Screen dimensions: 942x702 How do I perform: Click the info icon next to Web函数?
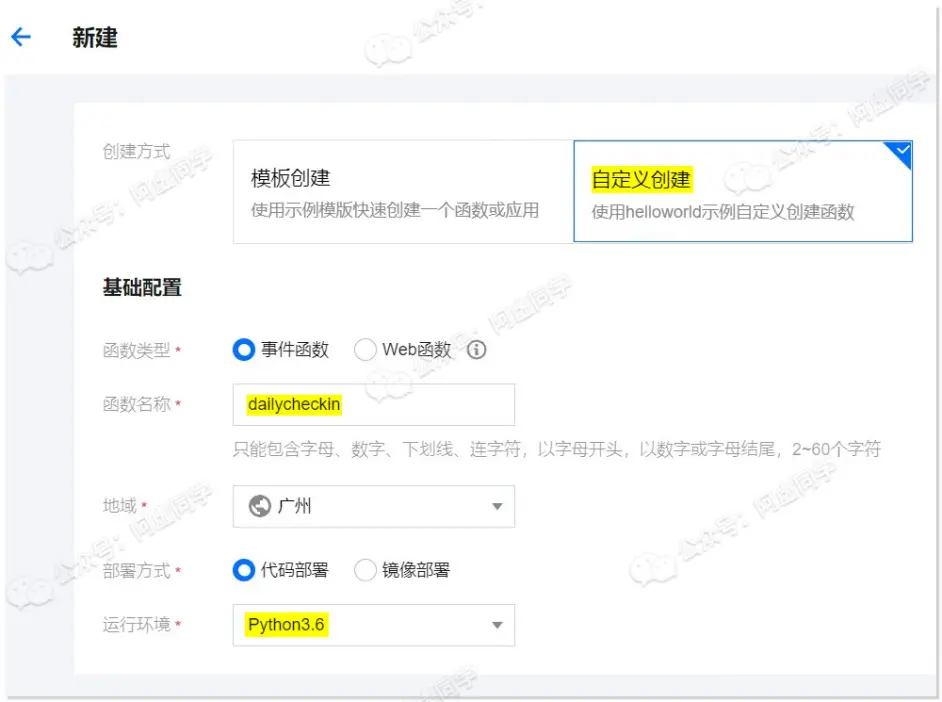pyautogui.click(x=477, y=350)
